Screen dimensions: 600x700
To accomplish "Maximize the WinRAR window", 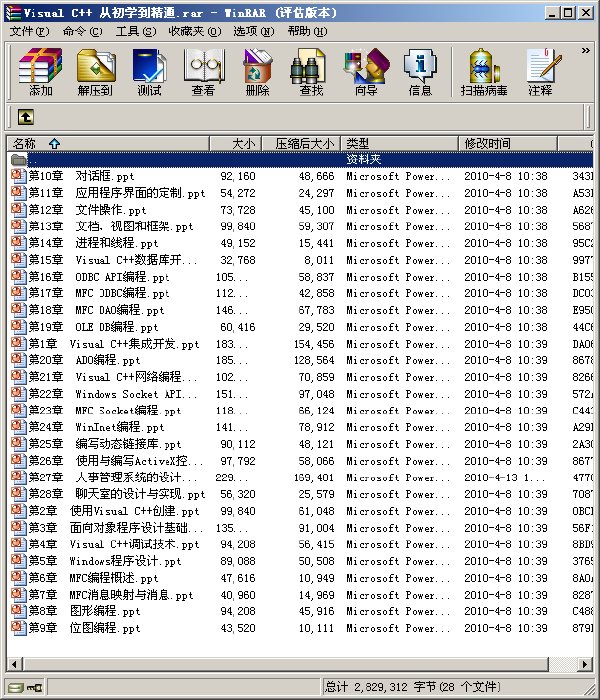I will pos(568,13).
